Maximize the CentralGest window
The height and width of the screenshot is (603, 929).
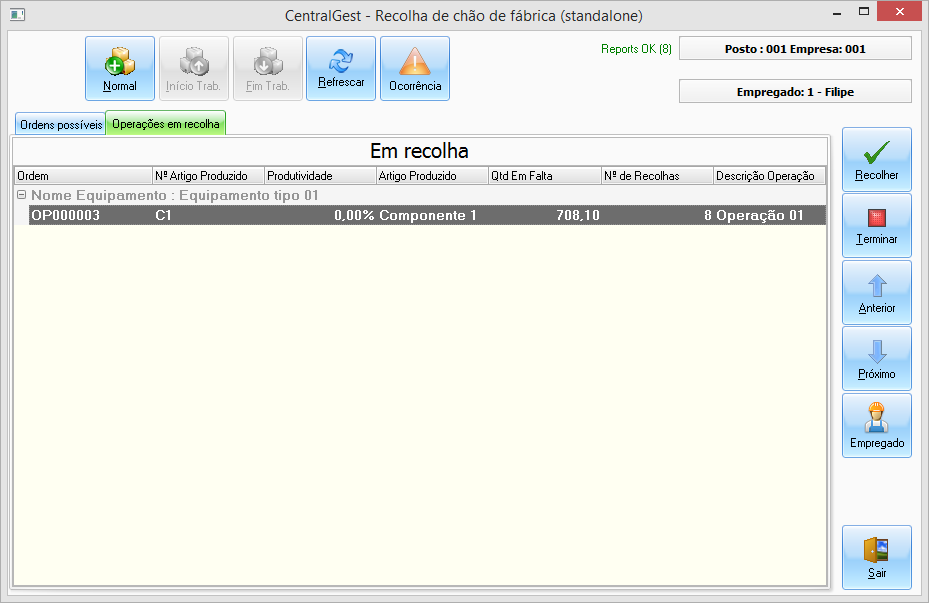point(864,12)
